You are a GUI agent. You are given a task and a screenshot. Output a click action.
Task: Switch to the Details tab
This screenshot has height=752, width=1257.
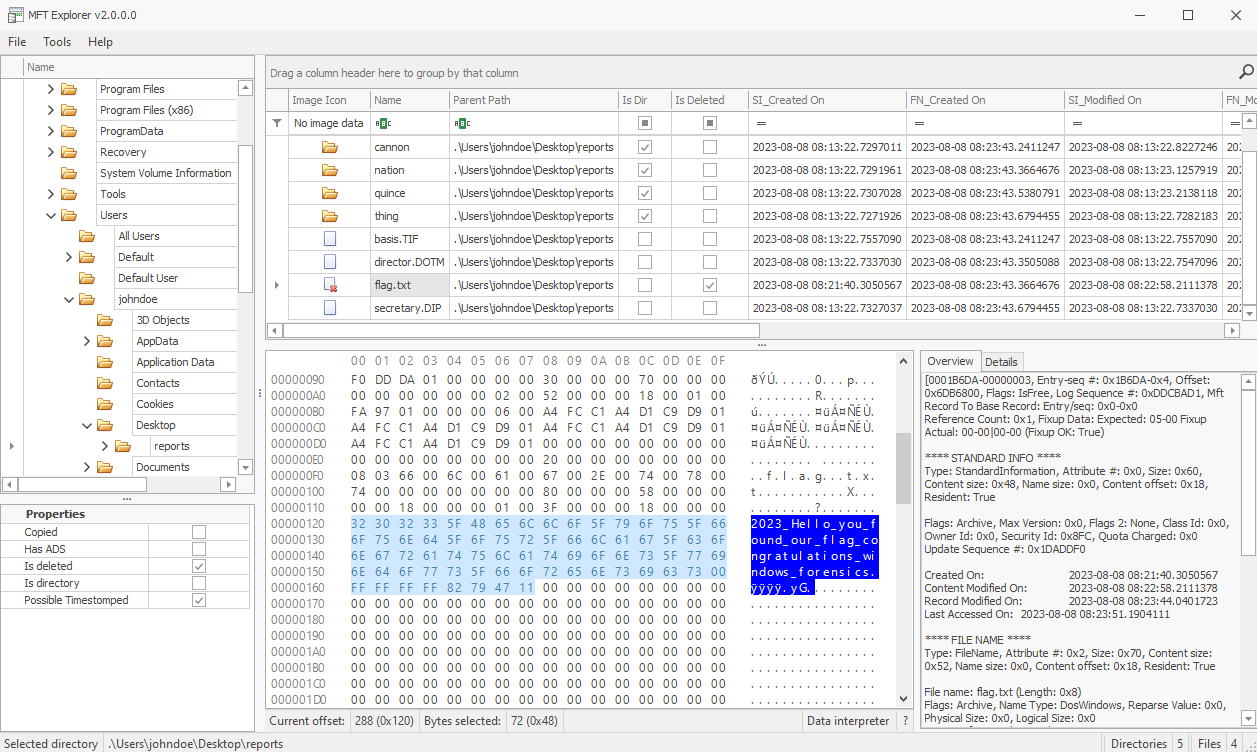[x=1001, y=361]
